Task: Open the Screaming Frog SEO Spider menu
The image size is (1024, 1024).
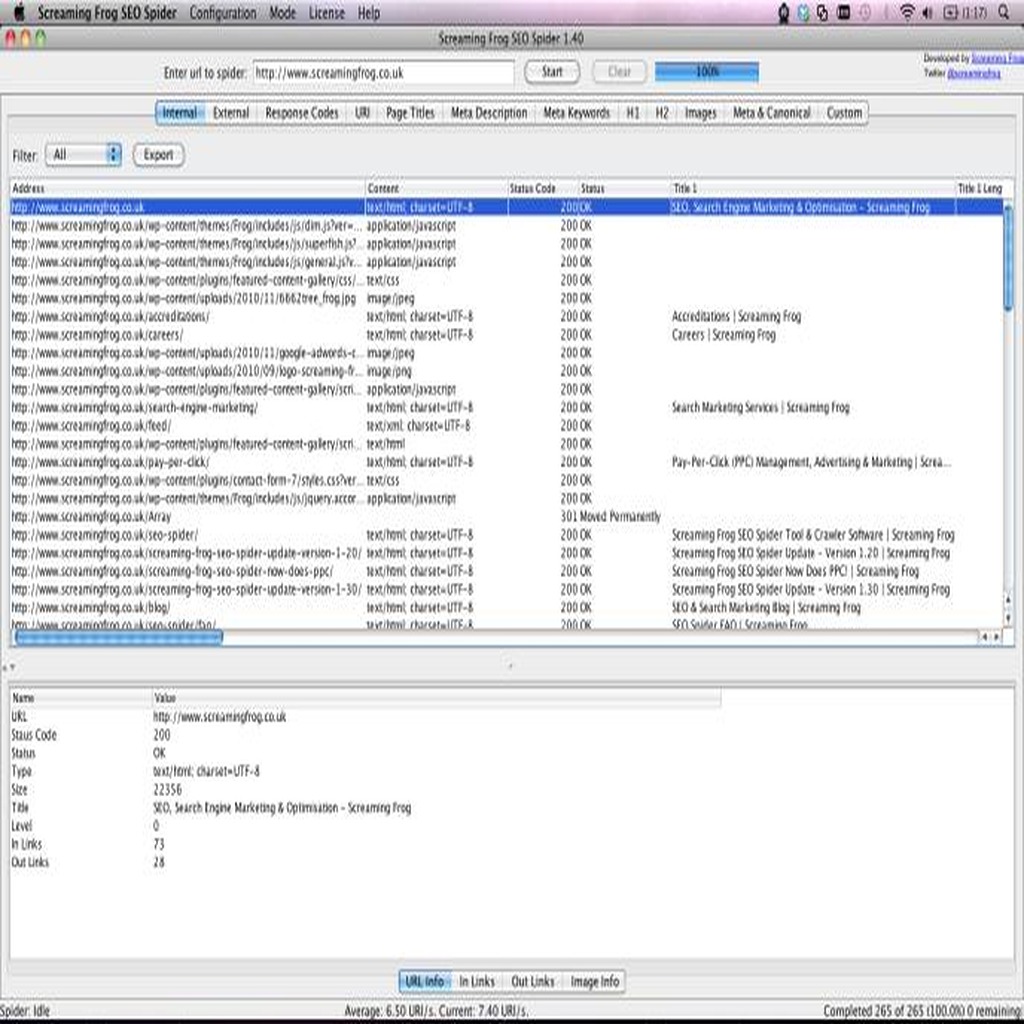Action: (107, 12)
